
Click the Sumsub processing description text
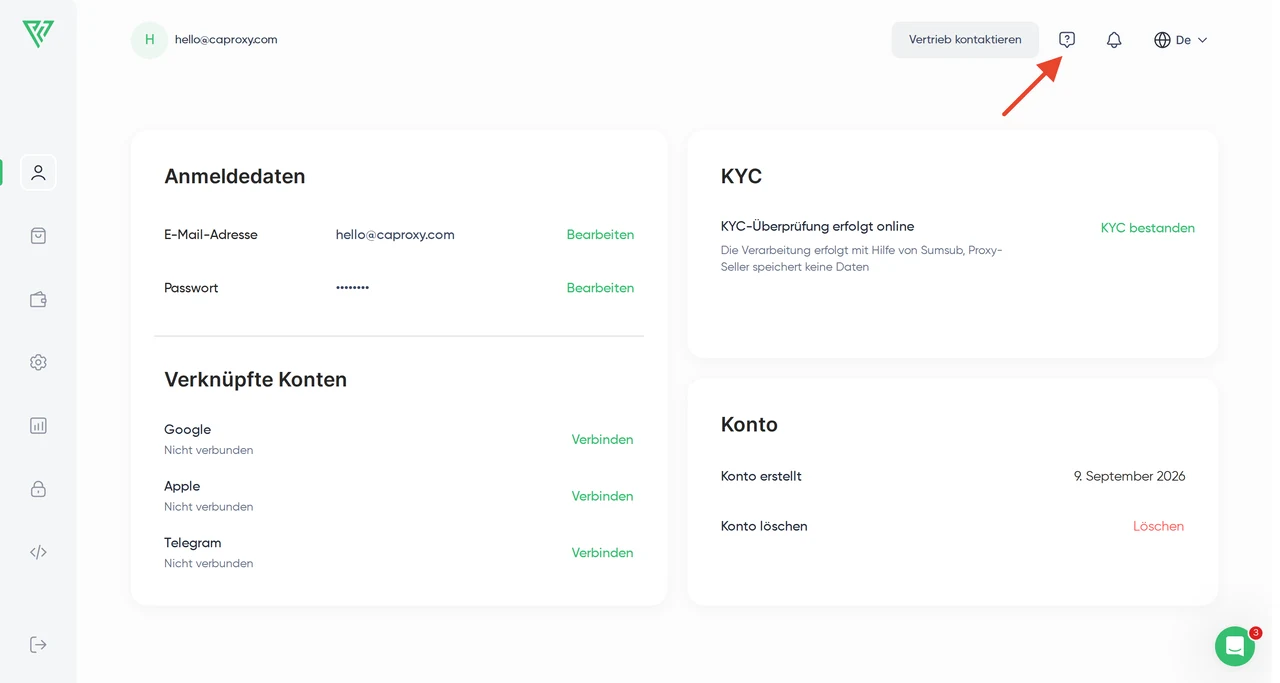861,259
